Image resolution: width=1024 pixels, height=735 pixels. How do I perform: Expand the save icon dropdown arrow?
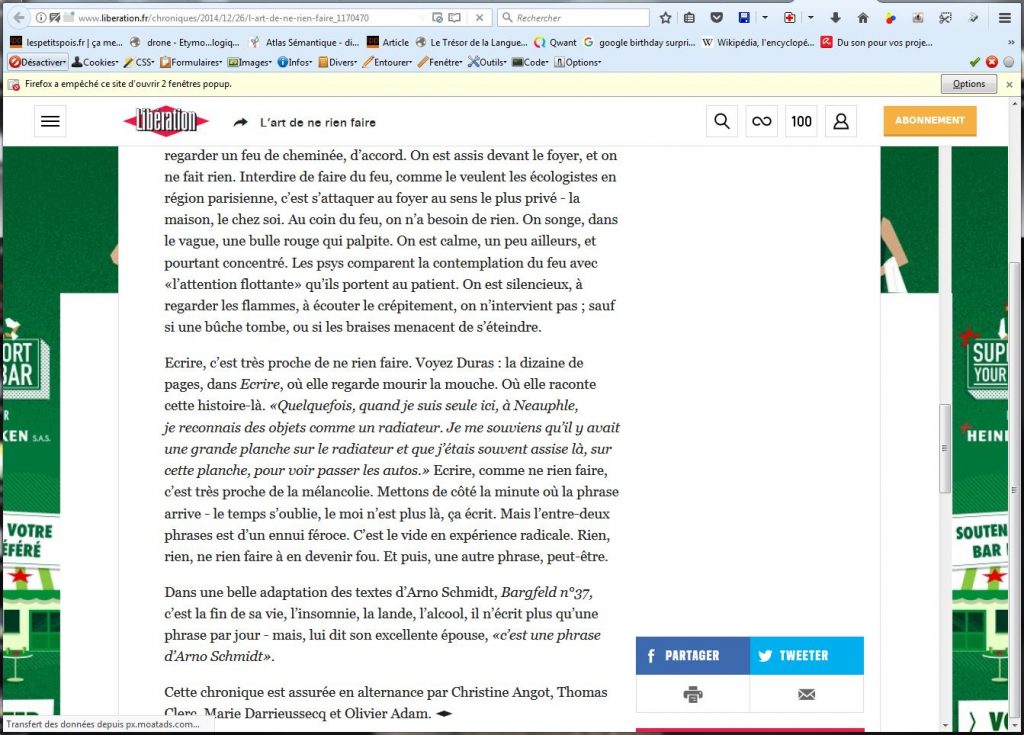[764, 18]
